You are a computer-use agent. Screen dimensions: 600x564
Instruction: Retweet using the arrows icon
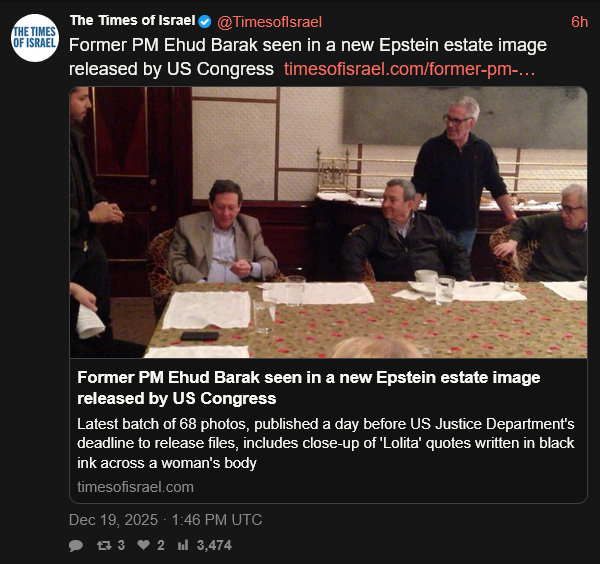[x=104, y=545]
